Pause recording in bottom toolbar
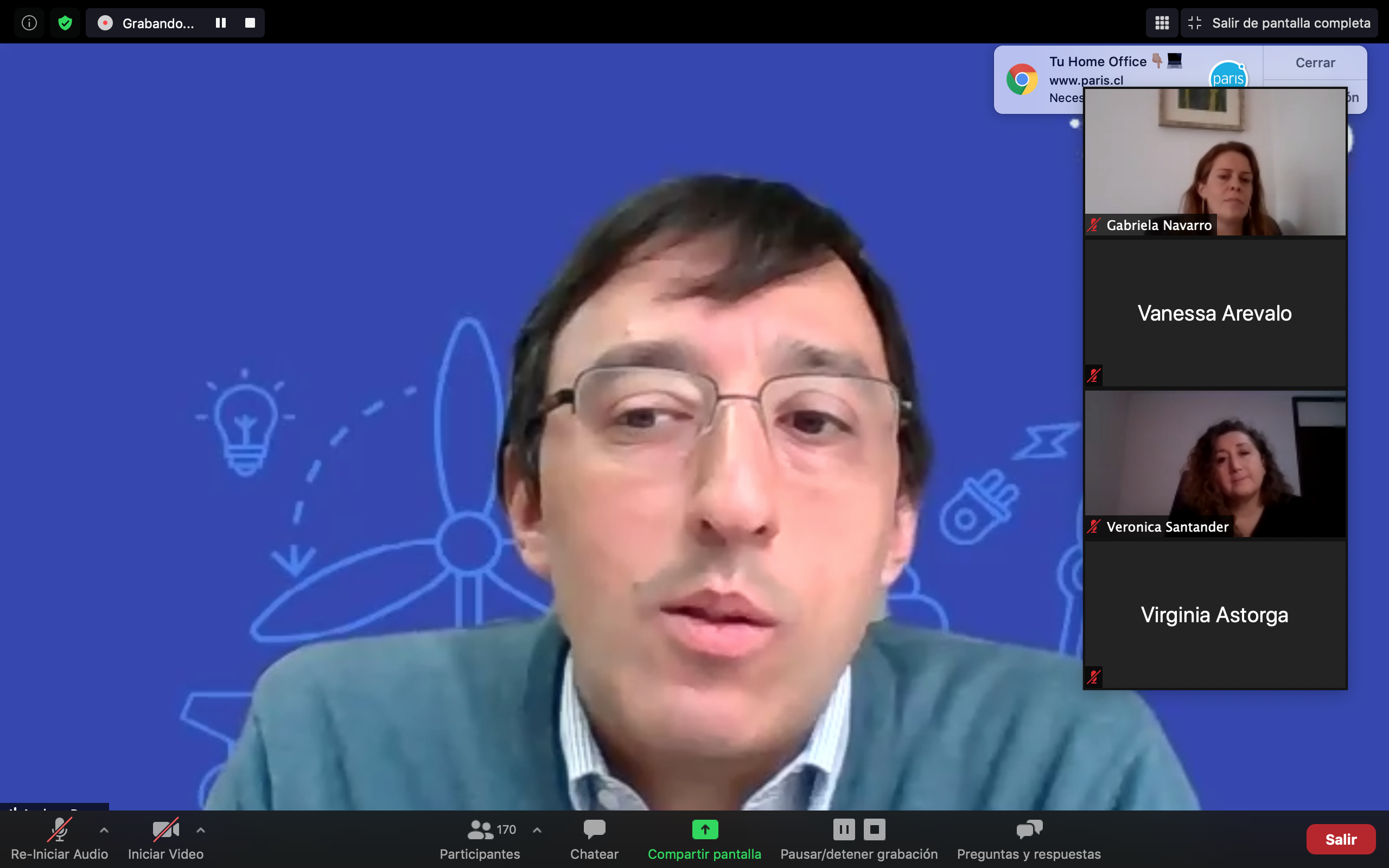The image size is (1389, 868). pos(844,829)
